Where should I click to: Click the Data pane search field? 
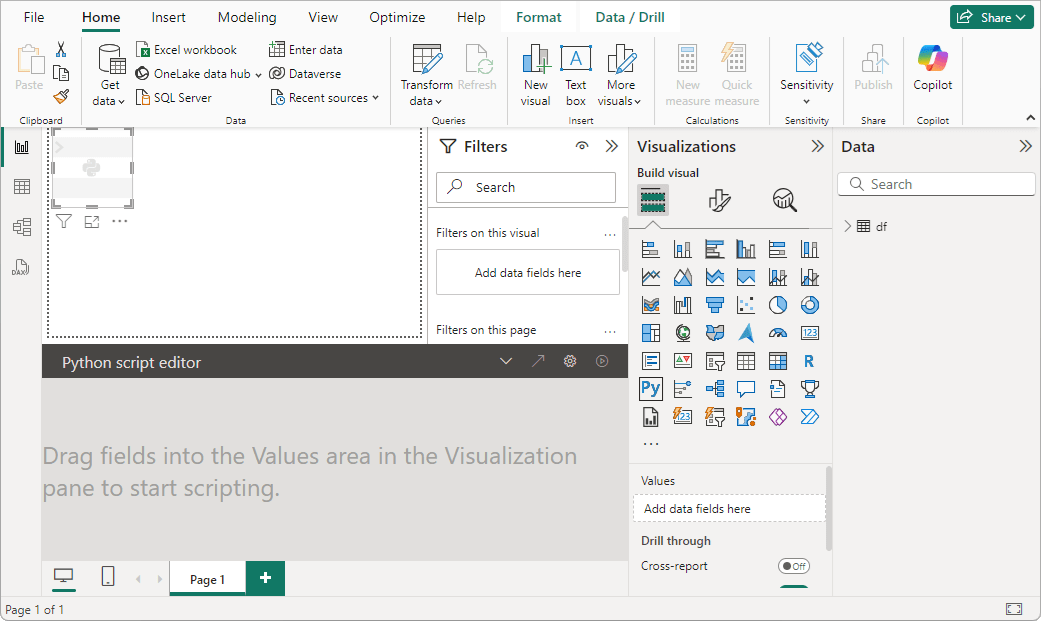click(x=935, y=183)
